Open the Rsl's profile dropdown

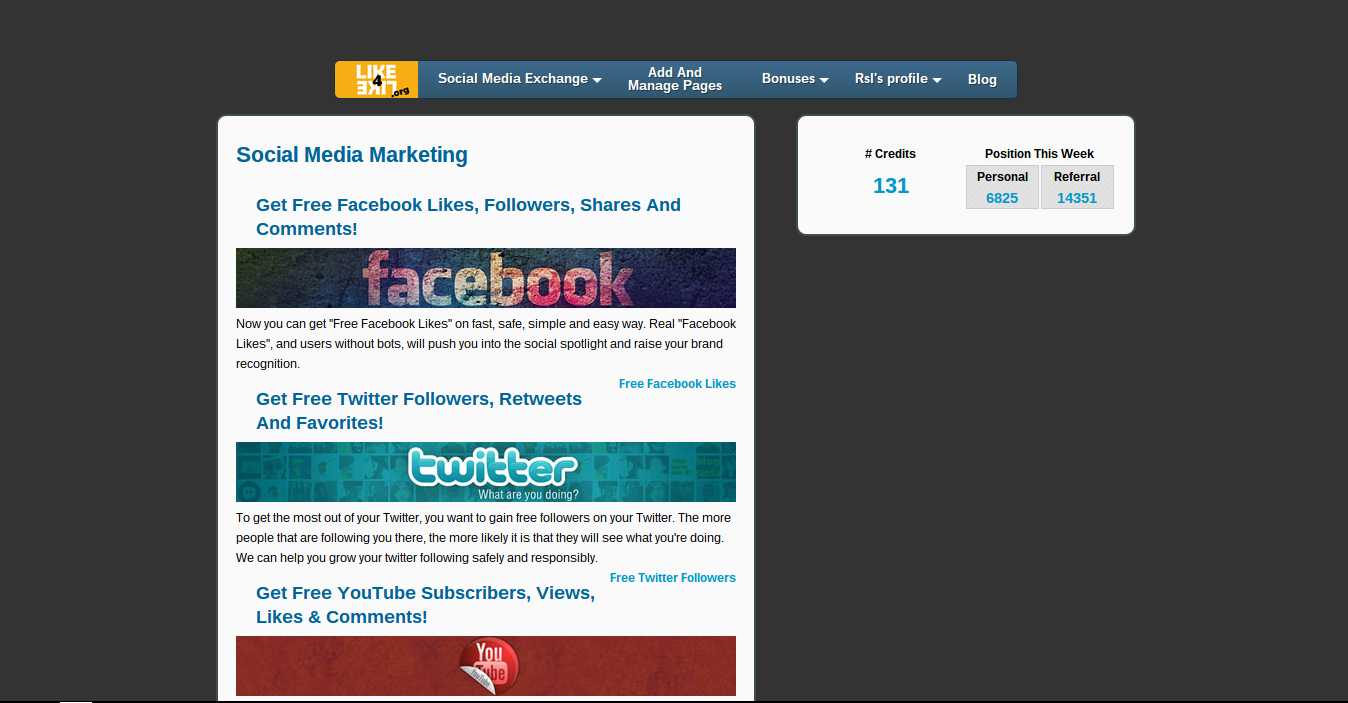tap(898, 79)
